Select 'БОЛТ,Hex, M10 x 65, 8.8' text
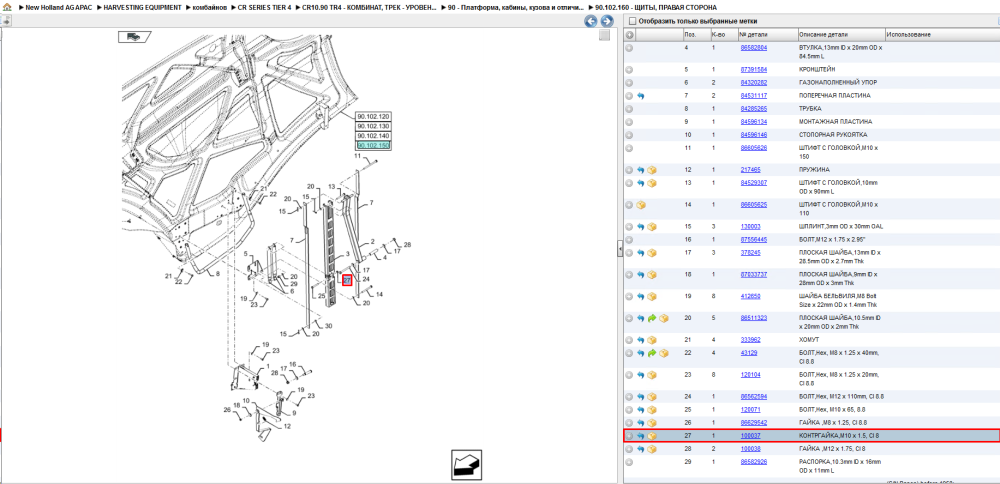Viewport: 1000px width, 484px height. (x=830, y=410)
